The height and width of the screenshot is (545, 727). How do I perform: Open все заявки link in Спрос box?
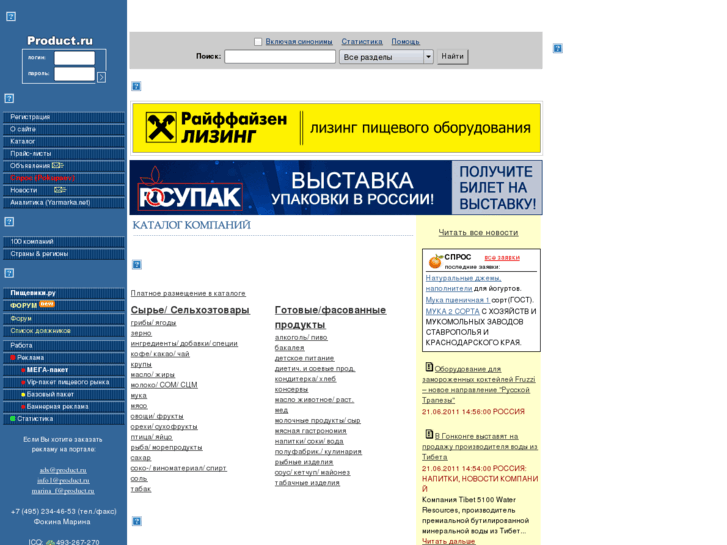[502, 257]
